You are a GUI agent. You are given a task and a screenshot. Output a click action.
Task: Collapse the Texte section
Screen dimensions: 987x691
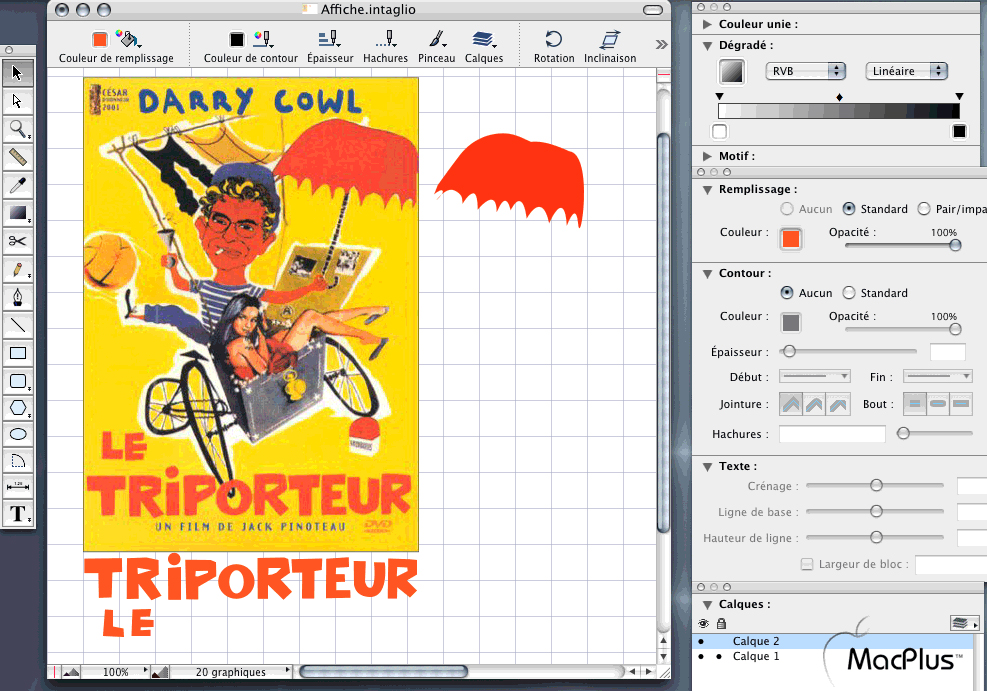coord(707,467)
